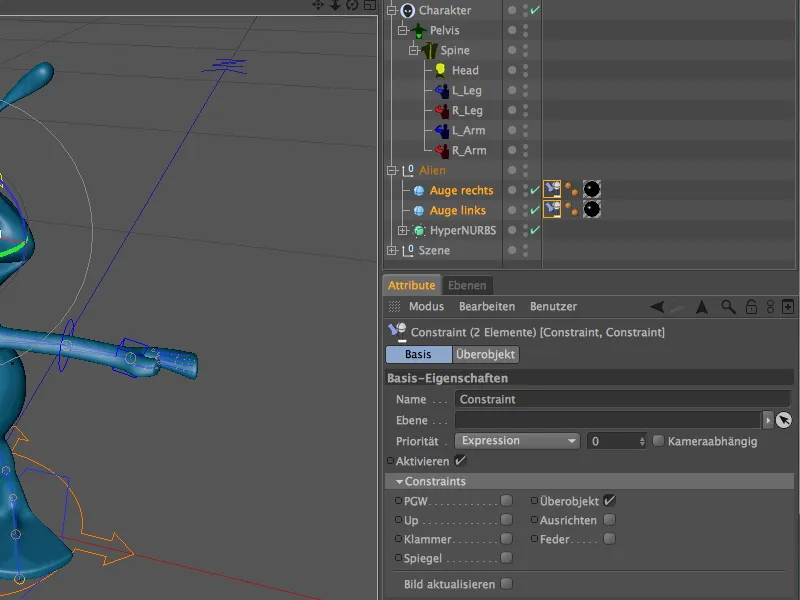Click the Charakter object icon
Image resolution: width=800 pixels, height=600 pixels.
[x=407, y=10]
